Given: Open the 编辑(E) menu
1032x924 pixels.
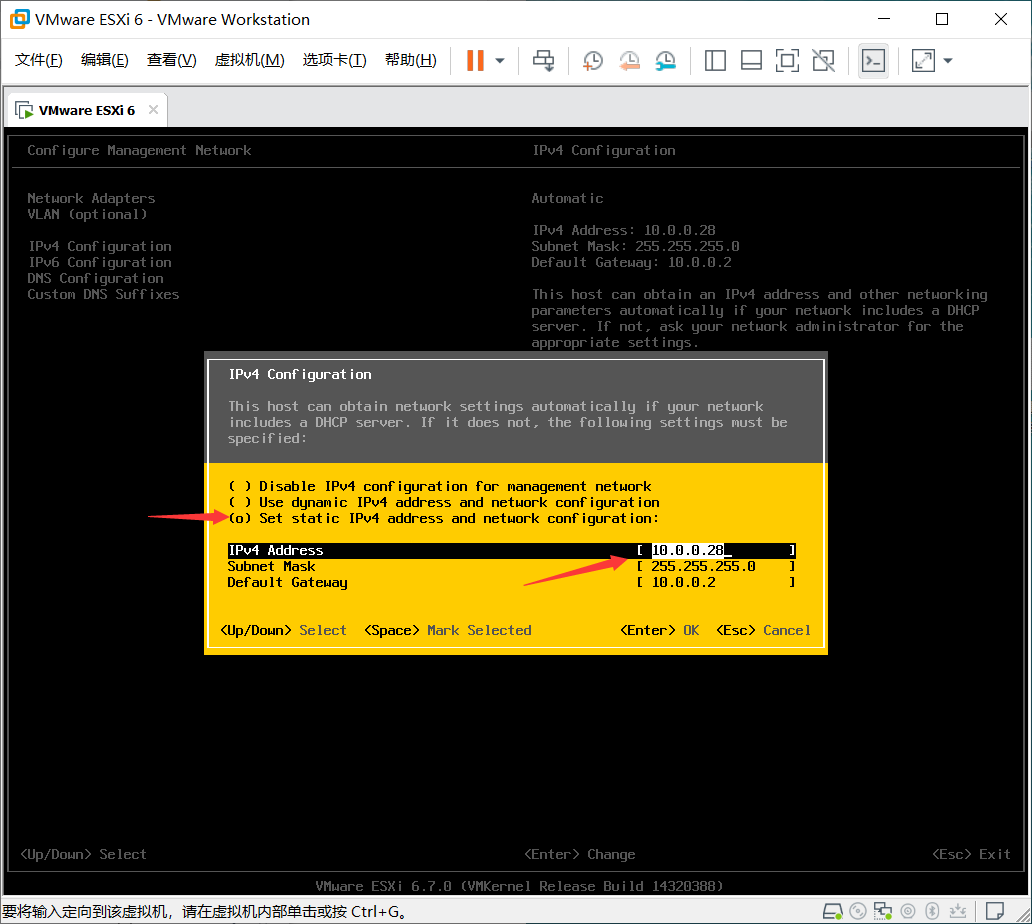Looking at the screenshot, I should pyautogui.click(x=105, y=60).
